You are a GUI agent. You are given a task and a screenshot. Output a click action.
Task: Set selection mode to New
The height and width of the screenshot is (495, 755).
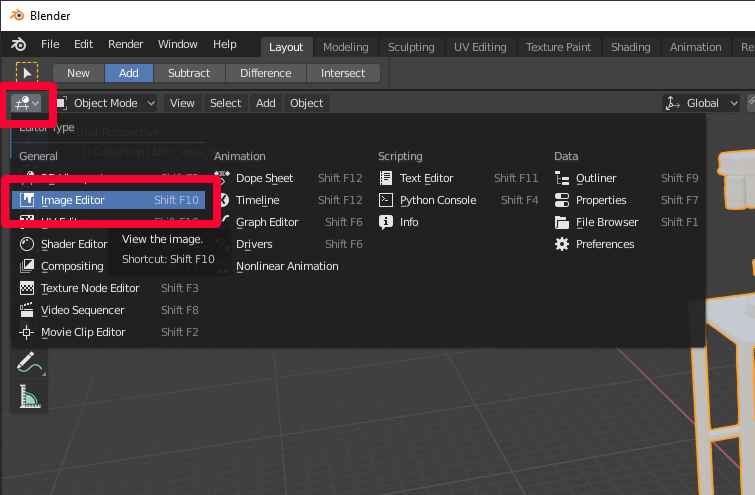78,73
